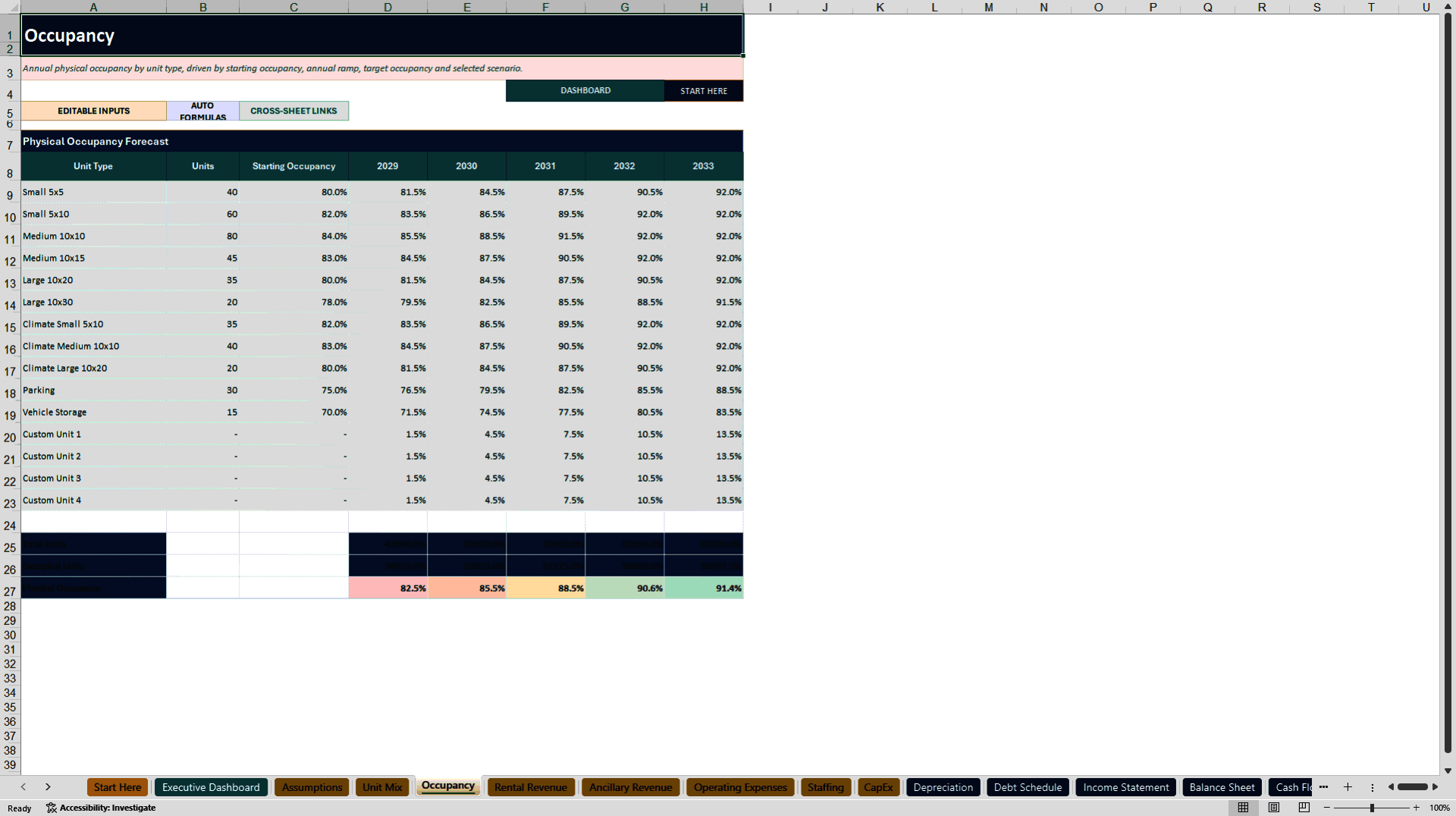Select the 91.4% total occupancy cell

704,588
